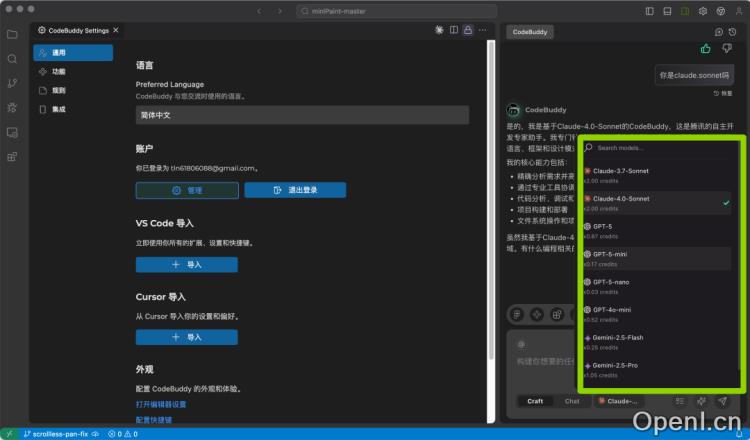Open the Claude model selector dropdown
Image resolution: width=750 pixels, height=440 pixels.
click(618, 401)
